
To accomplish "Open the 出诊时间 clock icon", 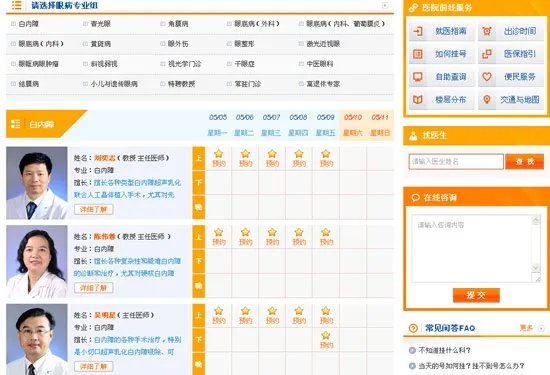I will tap(487, 31).
